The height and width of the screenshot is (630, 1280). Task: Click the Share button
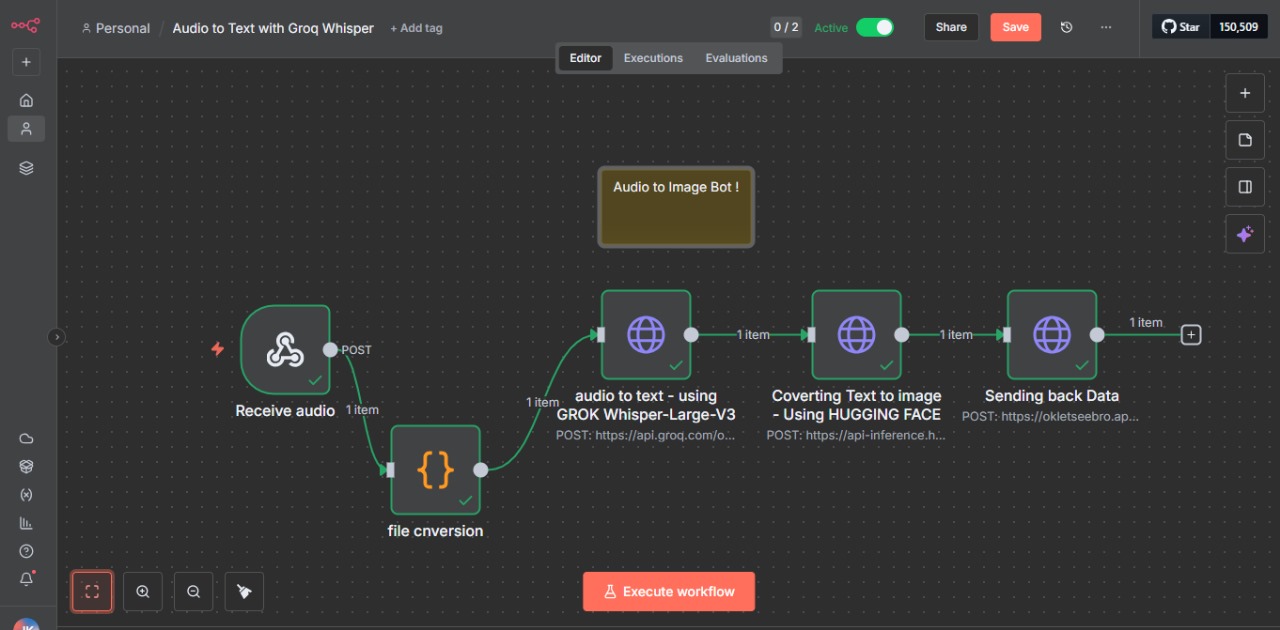(951, 27)
